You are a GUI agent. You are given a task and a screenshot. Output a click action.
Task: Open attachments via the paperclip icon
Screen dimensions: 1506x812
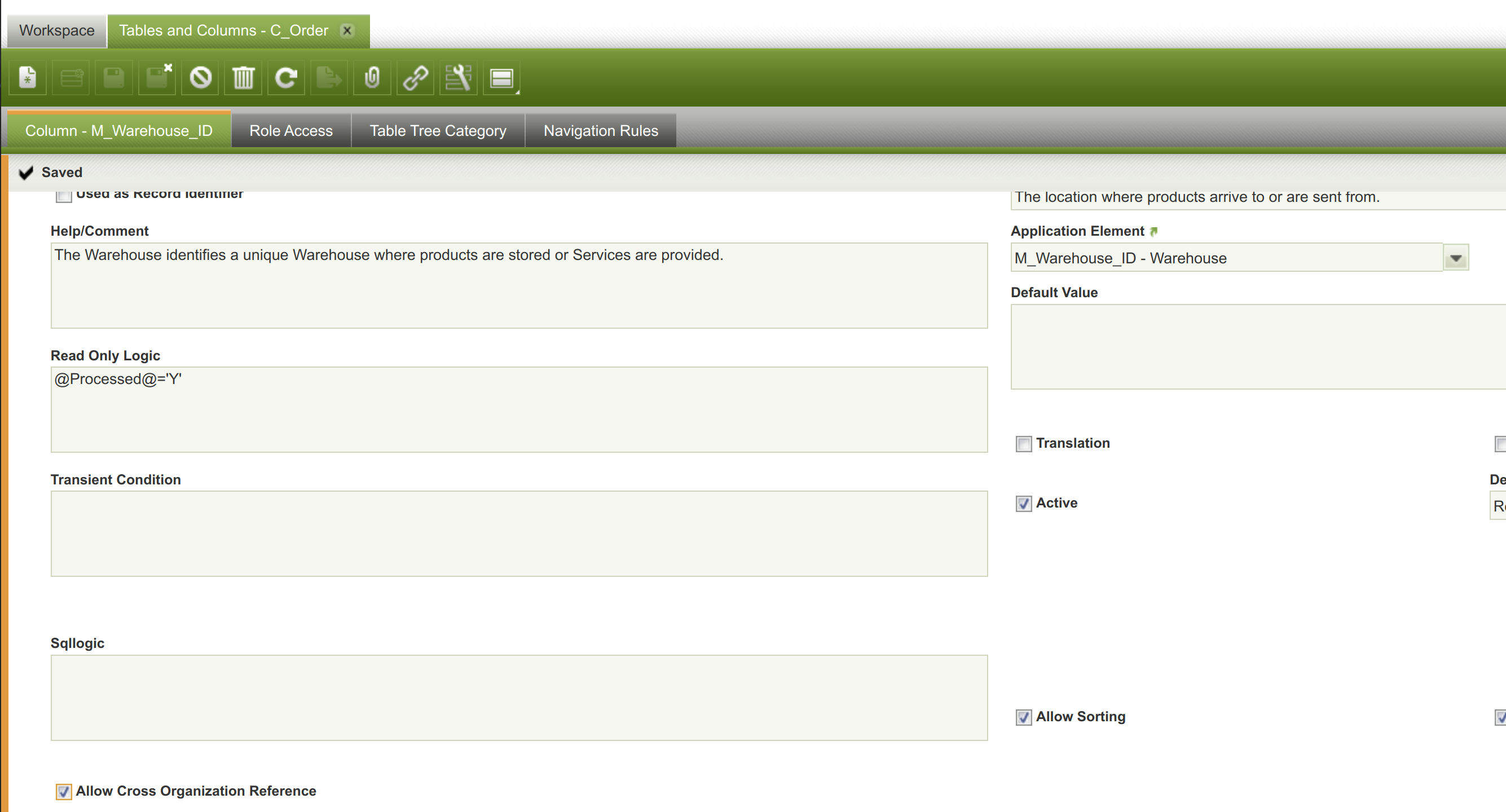pyautogui.click(x=372, y=77)
